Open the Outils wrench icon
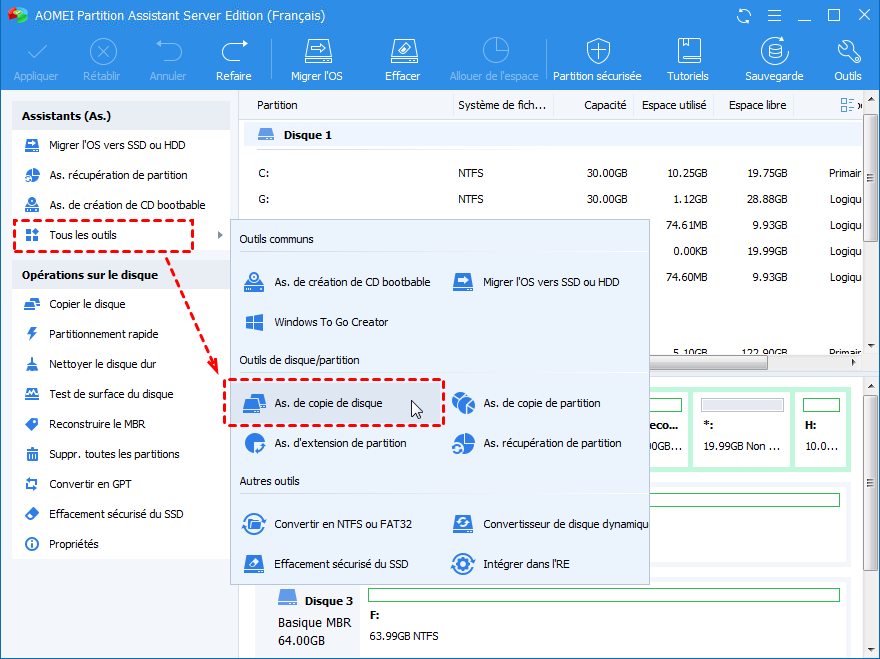The image size is (880, 659). pyautogui.click(x=848, y=52)
